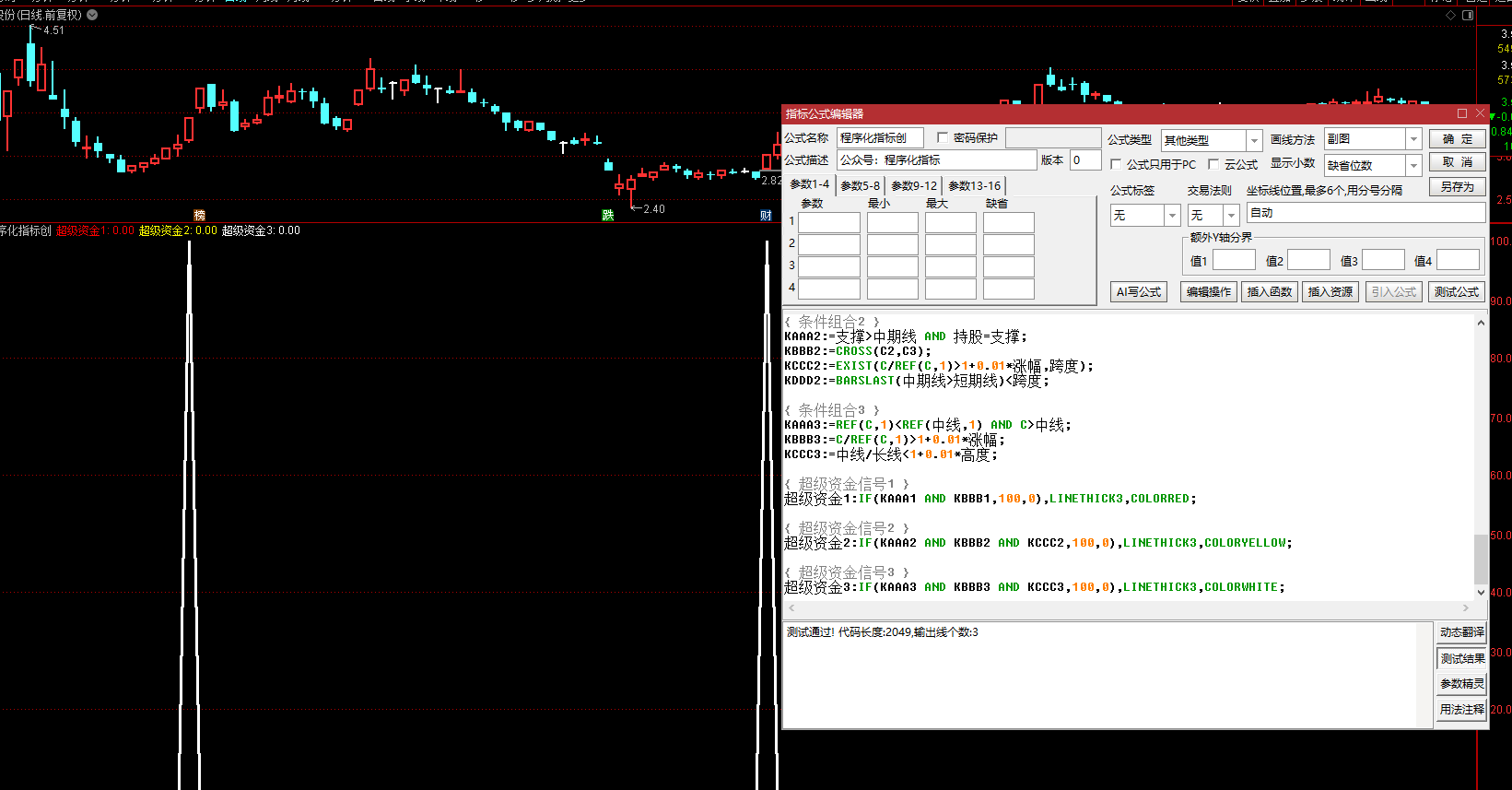The height and width of the screenshot is (790, 1512).
Task: Expand the 画线方法 dropdown
Action: click(1413, 139)
